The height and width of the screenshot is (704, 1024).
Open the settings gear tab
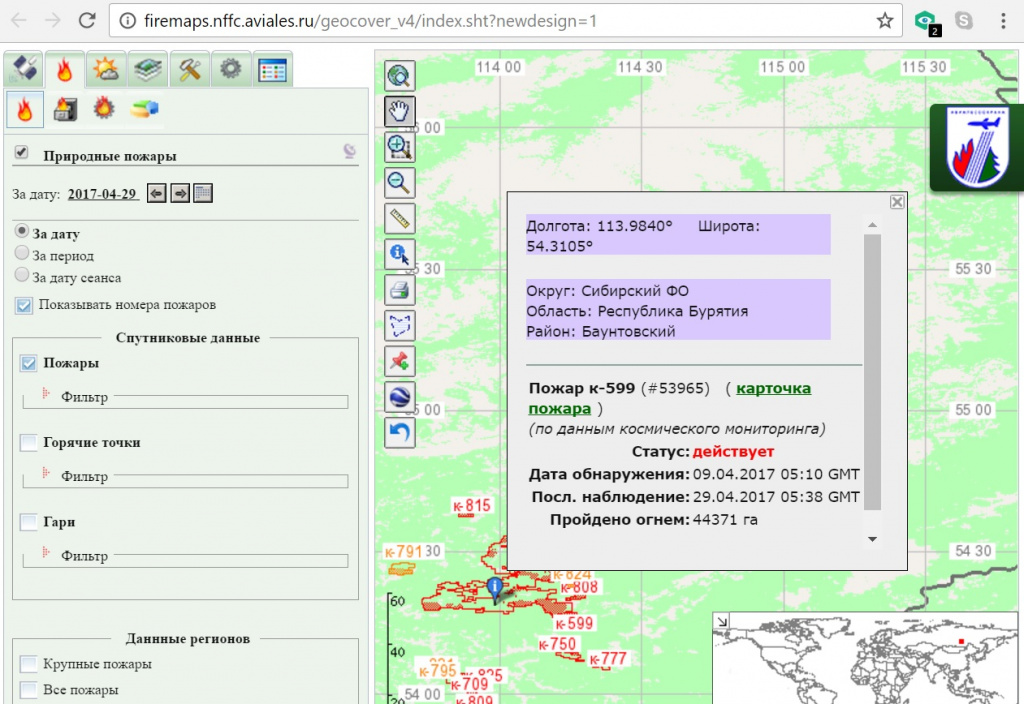231,69
